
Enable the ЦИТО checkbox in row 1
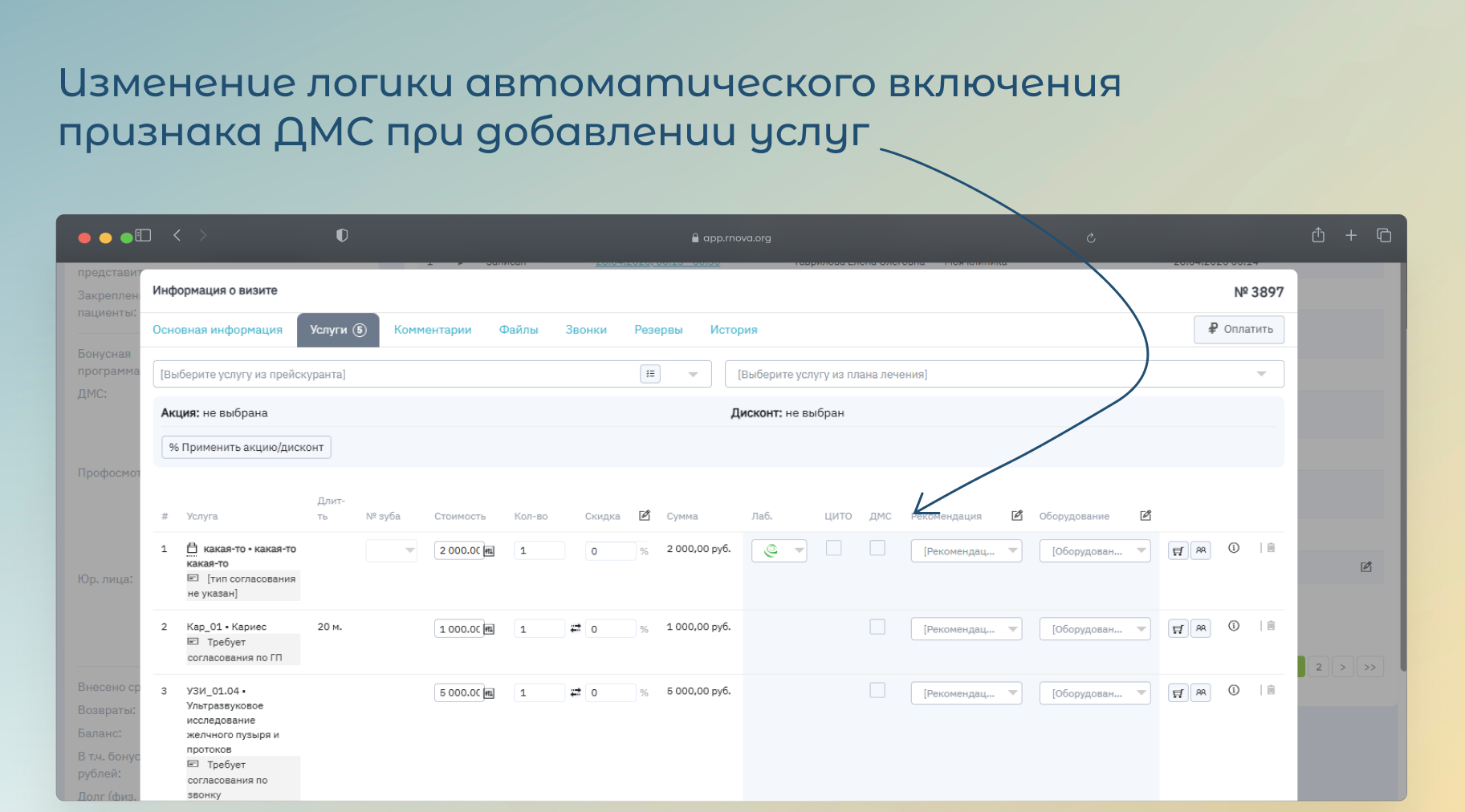834,548
